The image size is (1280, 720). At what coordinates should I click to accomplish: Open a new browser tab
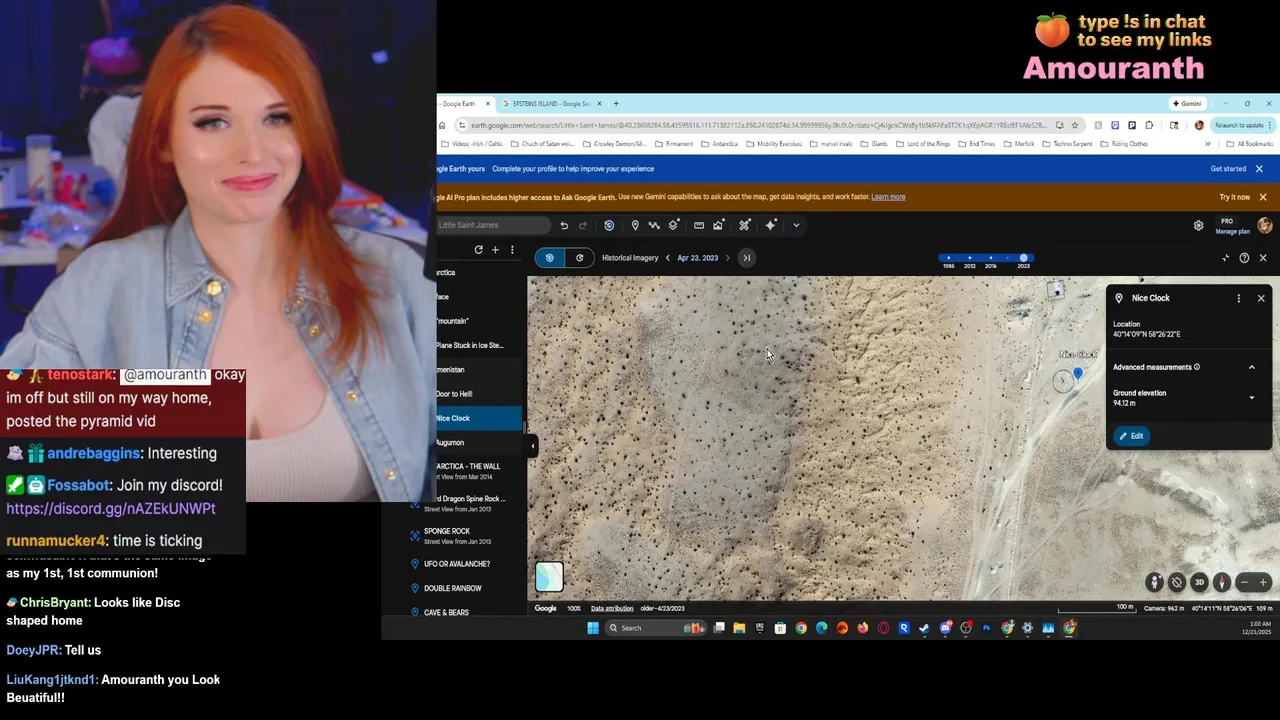616,104
